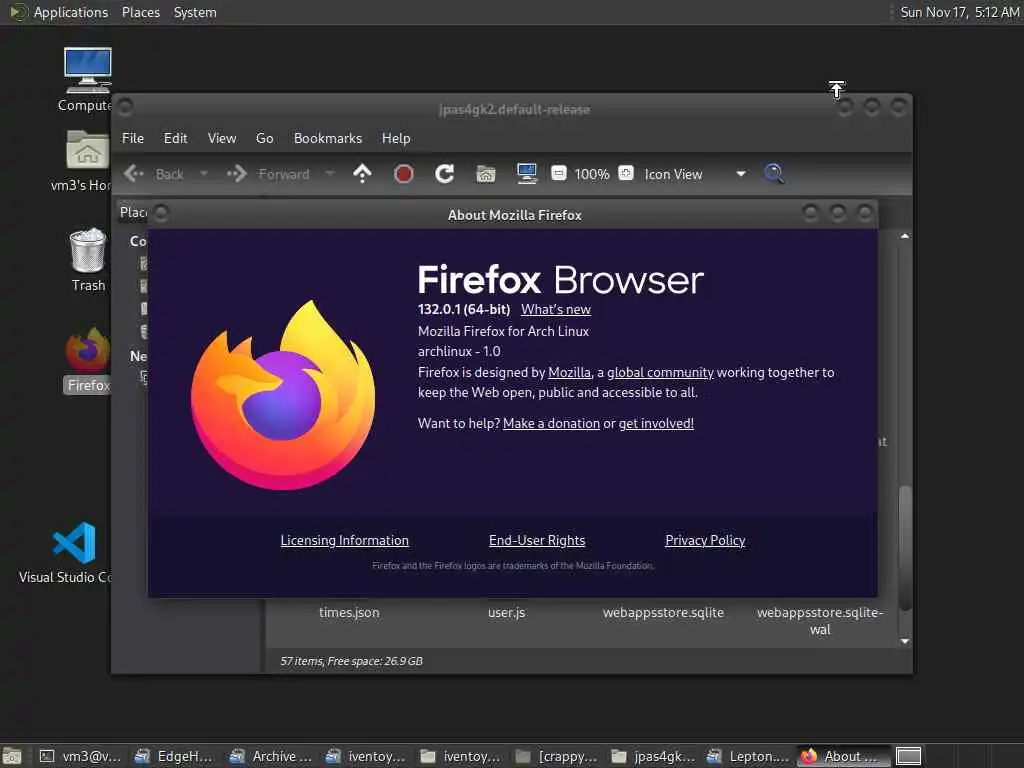Click the Firefox desktop icon
1024x768 pixels.
(x=88, y=351)
